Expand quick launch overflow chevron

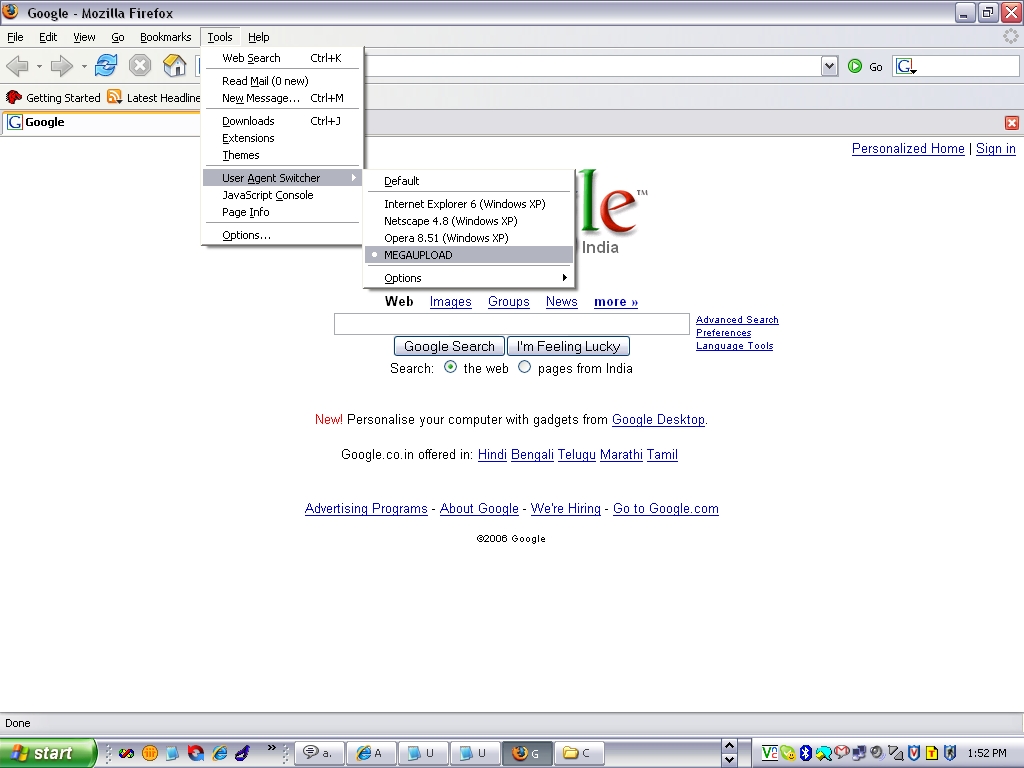[272, 748]
